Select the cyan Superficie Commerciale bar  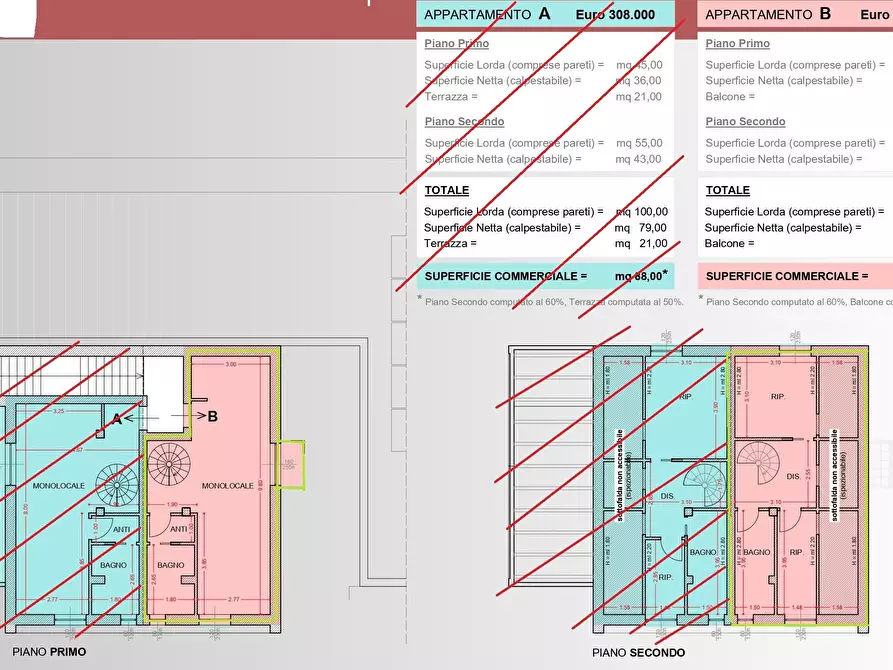[x=545, y=276]
